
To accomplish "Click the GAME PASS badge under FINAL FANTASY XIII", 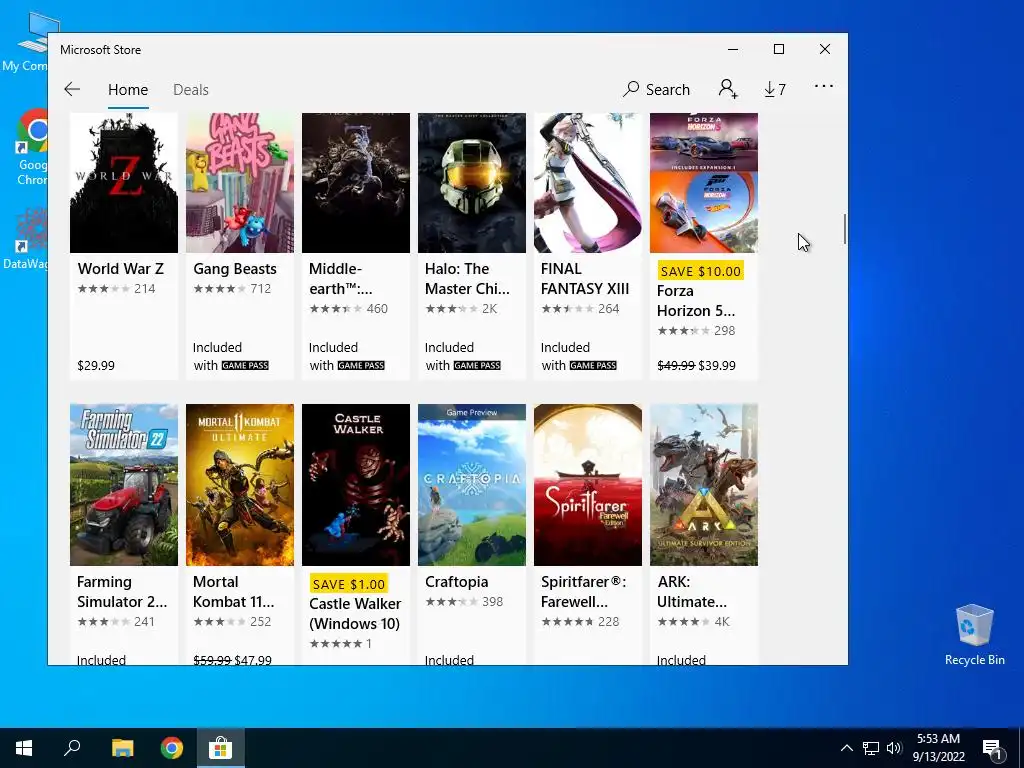I will [593, 366].
